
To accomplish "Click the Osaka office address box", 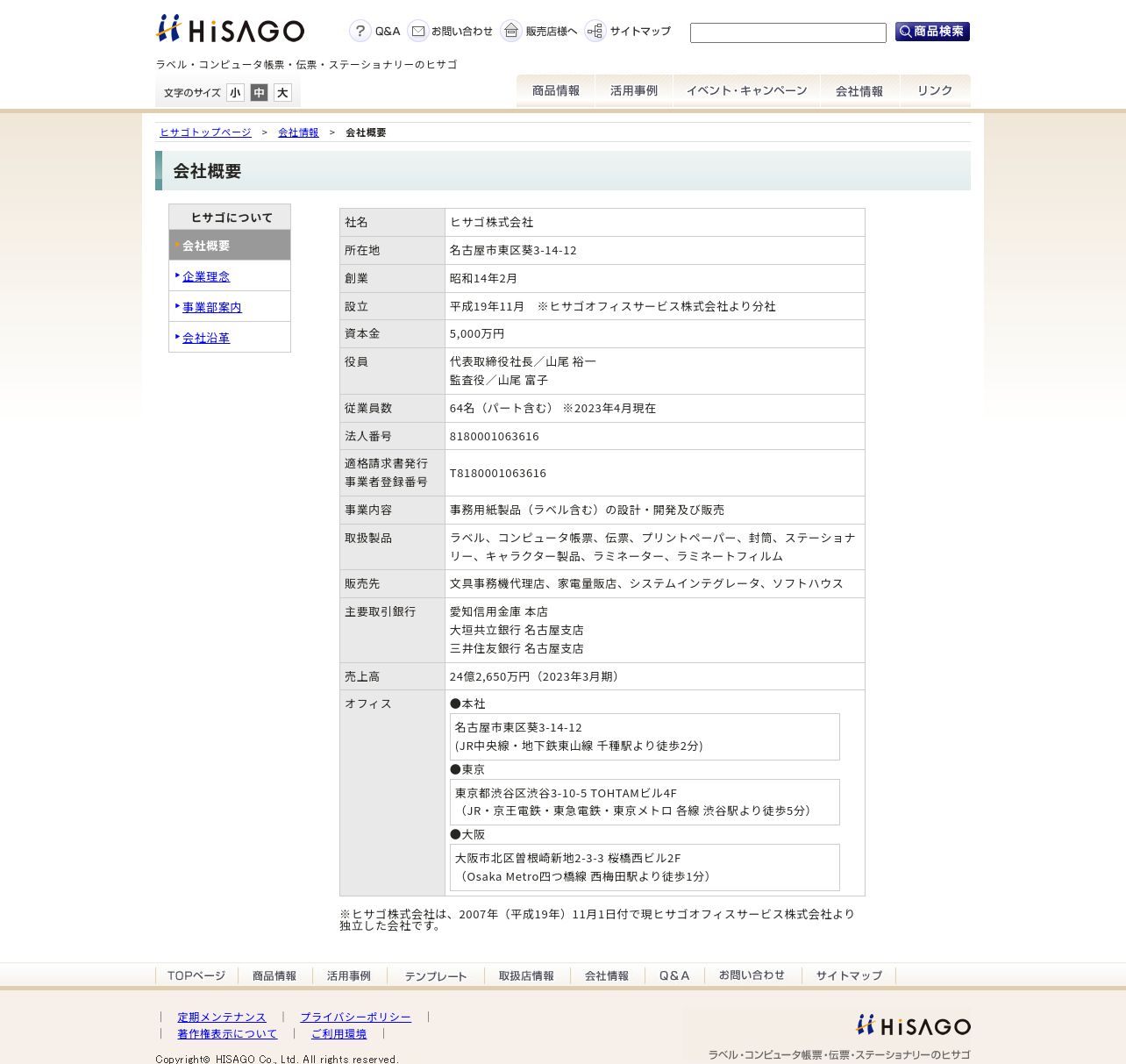I will tap(645, 868).
